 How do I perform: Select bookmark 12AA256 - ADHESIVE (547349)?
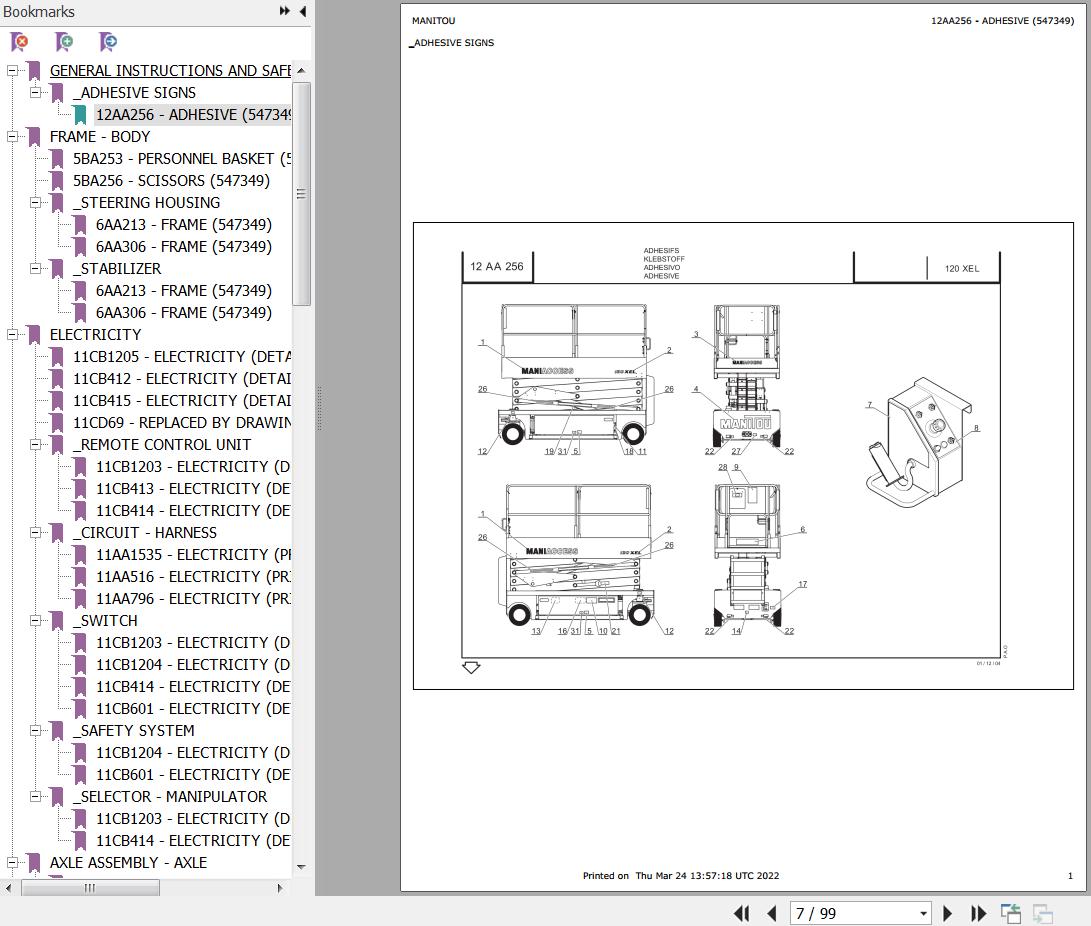coord(193,115)
